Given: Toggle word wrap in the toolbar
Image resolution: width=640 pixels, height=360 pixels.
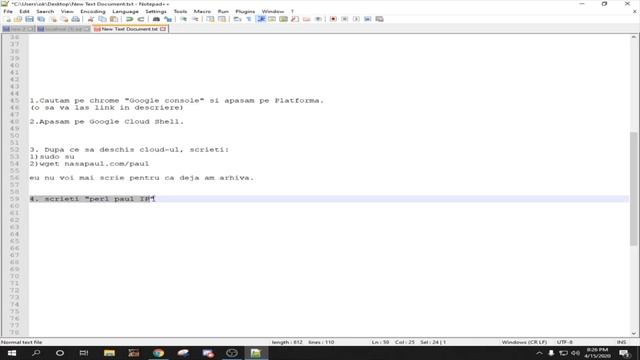Looking at the screenshot, I should click(x=237, y=19).
